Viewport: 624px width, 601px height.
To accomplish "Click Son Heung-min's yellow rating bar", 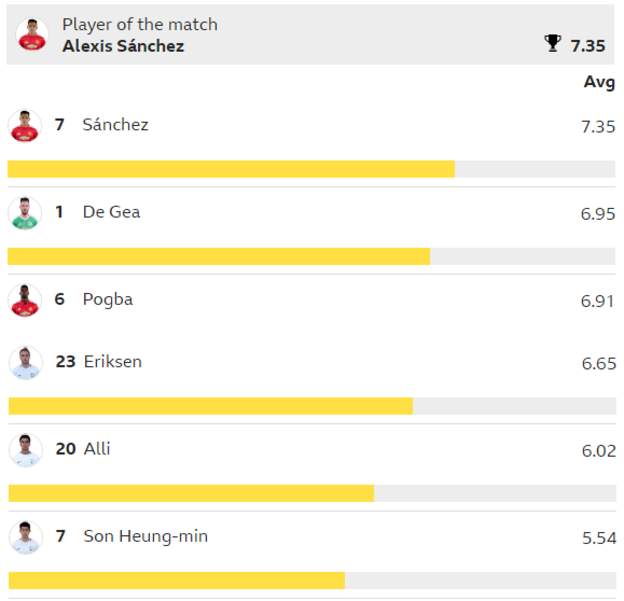I will click(177, 580).
